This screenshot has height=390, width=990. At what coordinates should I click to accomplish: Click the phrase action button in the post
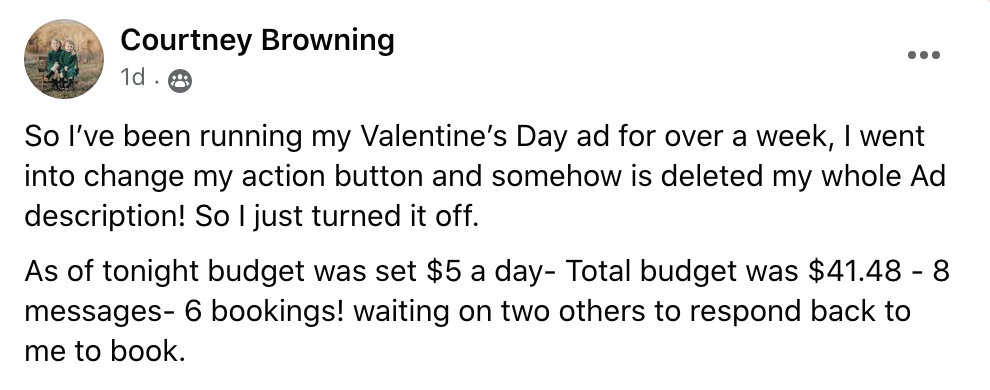click(332, 177)
